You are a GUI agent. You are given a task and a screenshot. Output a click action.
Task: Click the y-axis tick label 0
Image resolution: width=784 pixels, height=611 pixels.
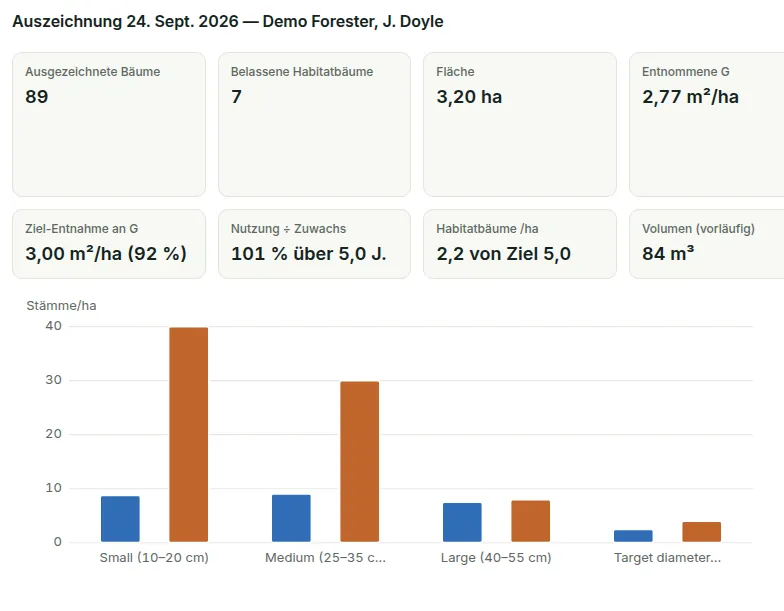[x=58, y=542]
